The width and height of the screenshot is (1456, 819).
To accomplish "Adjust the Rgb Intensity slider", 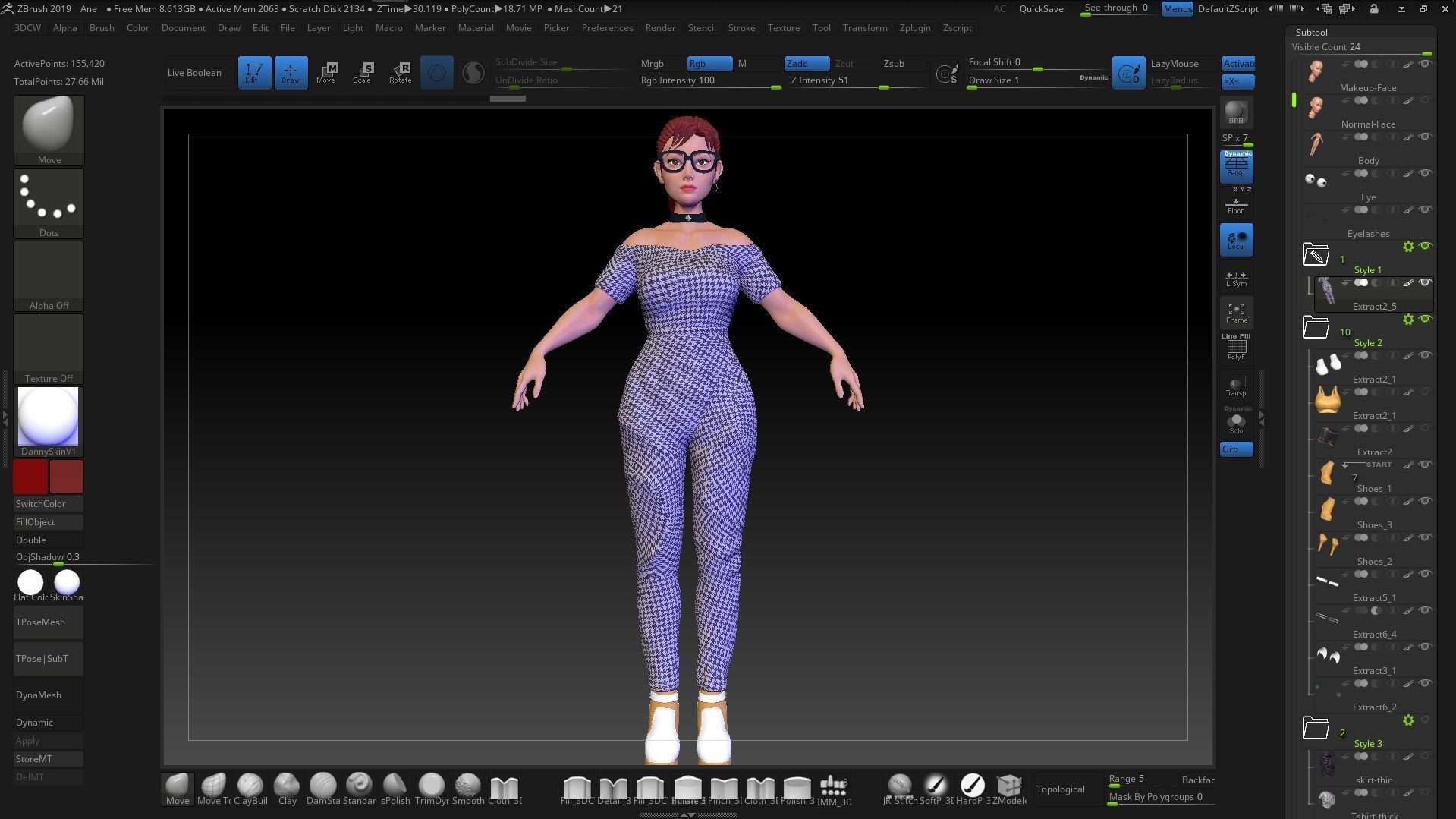I will pos(711,81).
